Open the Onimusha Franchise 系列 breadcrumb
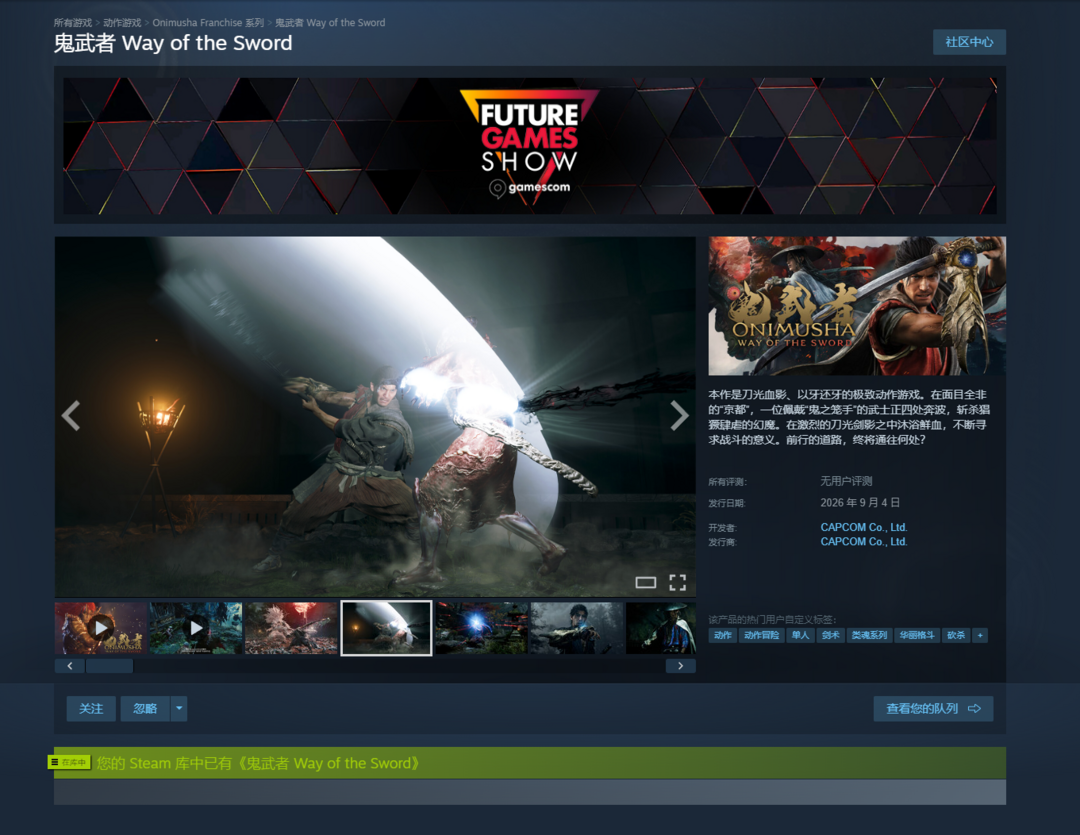The image size is (1080, 835). pyautogui.click(x=208, y=23)
